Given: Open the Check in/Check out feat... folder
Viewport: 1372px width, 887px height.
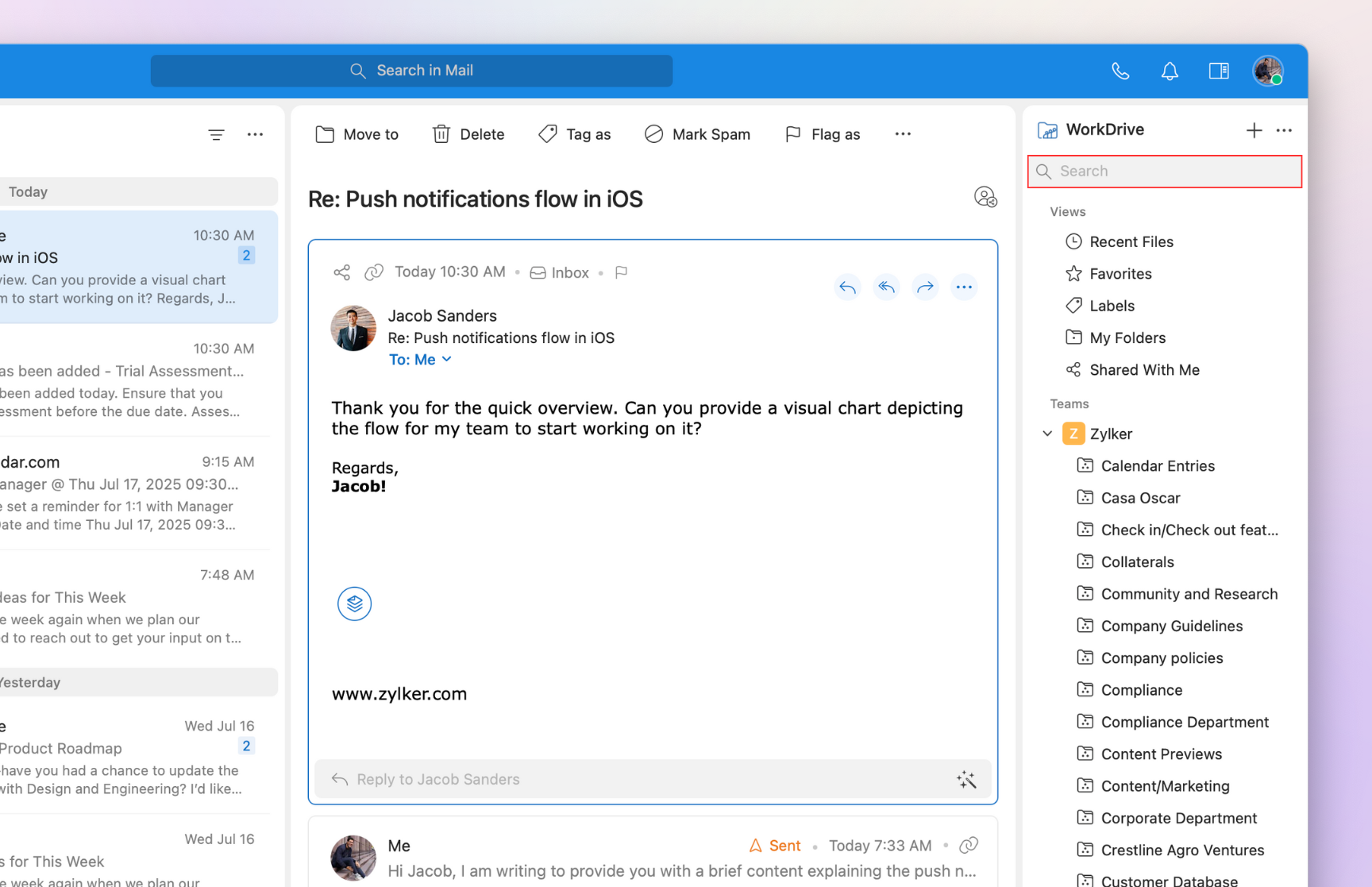Looking at the screenshot, I should [x=1177, y=530].
